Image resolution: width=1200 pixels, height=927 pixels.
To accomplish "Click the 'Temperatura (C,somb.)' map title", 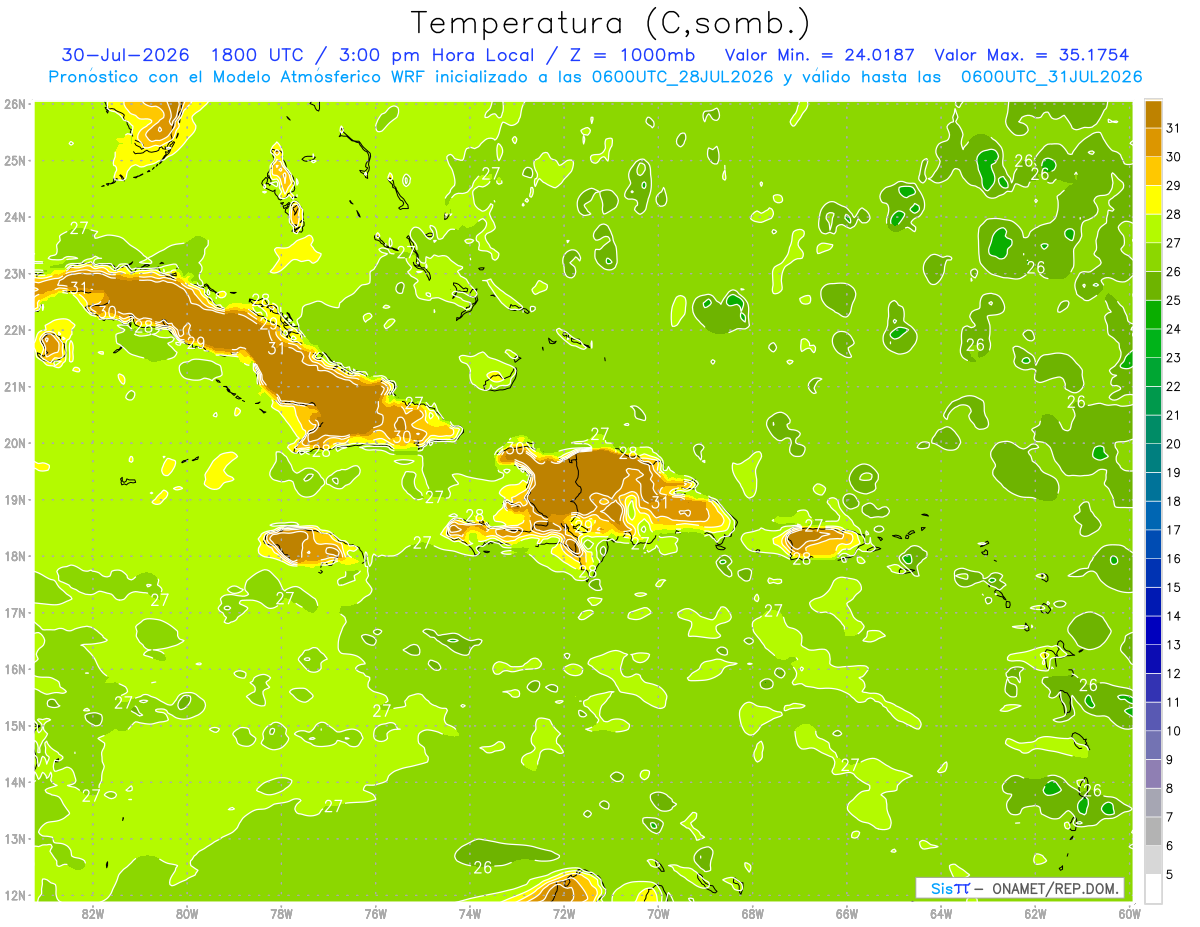I will tap(611, 23).
